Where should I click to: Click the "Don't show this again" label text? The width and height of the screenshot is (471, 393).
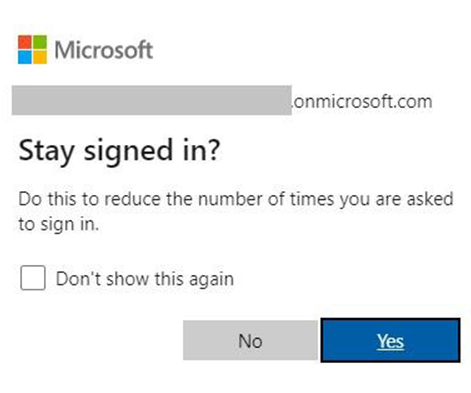click(x=145, y=279)
